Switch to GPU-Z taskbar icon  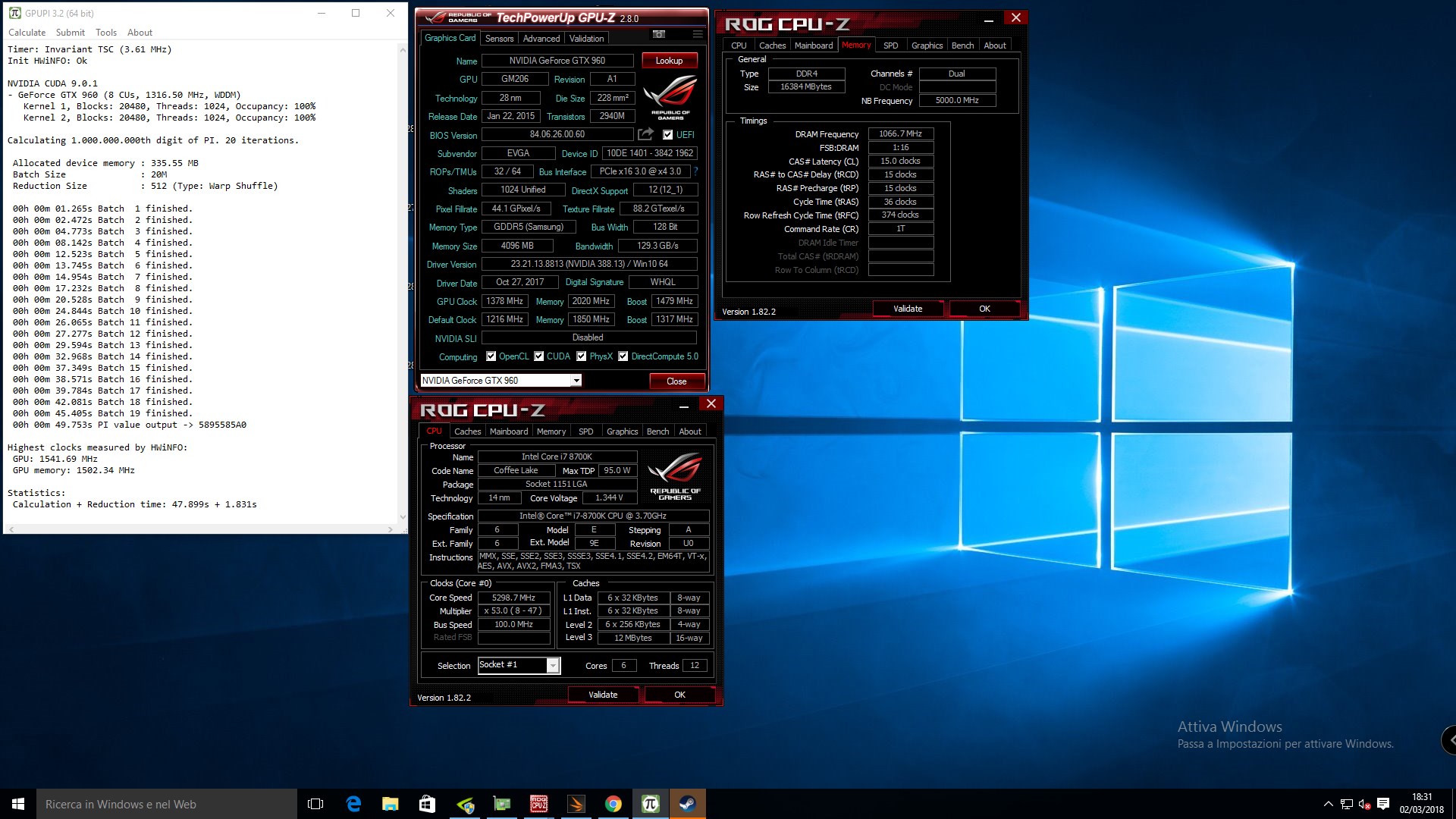point(502,804)
